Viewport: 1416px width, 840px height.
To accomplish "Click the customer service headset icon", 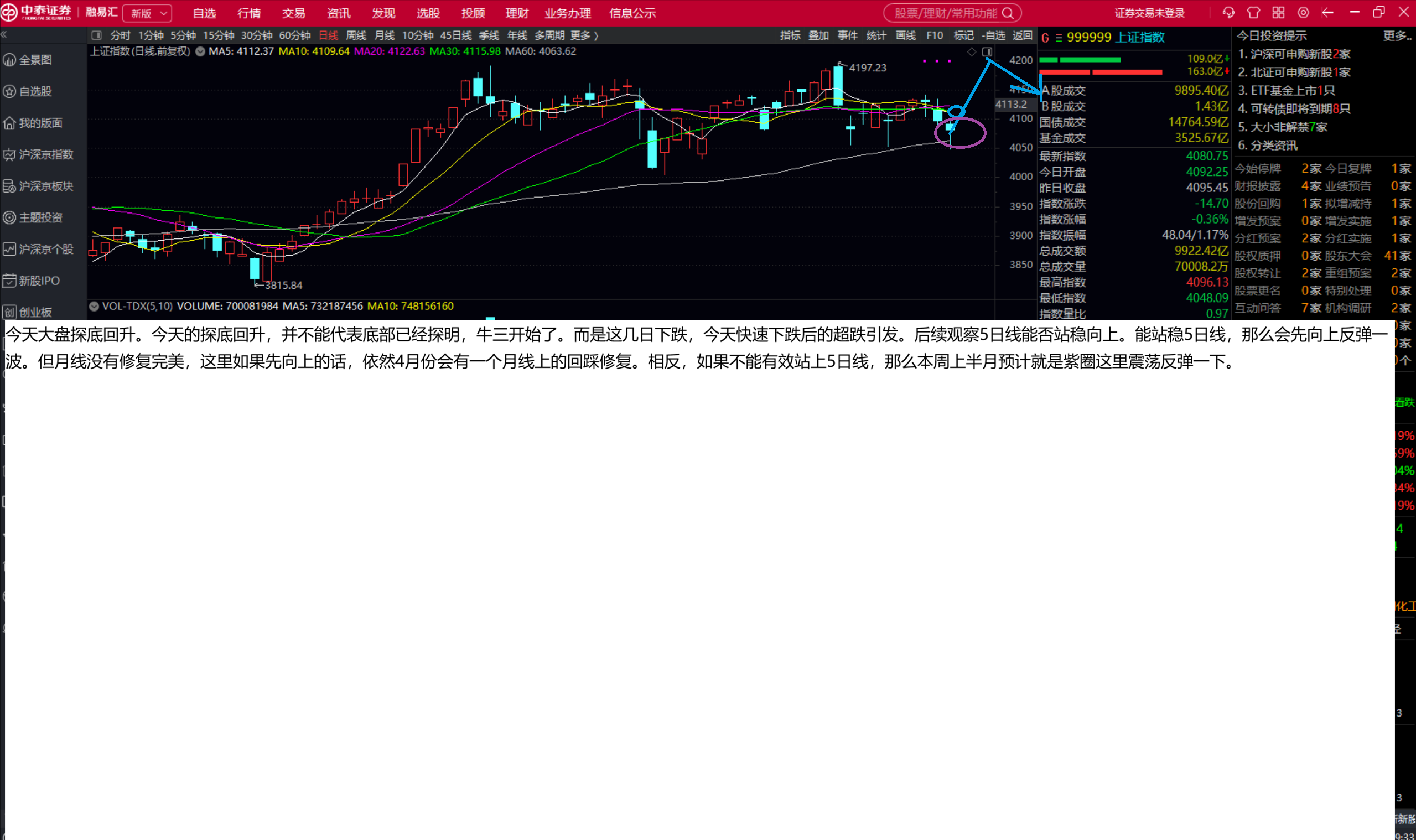I will click(x=1228, y=13).
